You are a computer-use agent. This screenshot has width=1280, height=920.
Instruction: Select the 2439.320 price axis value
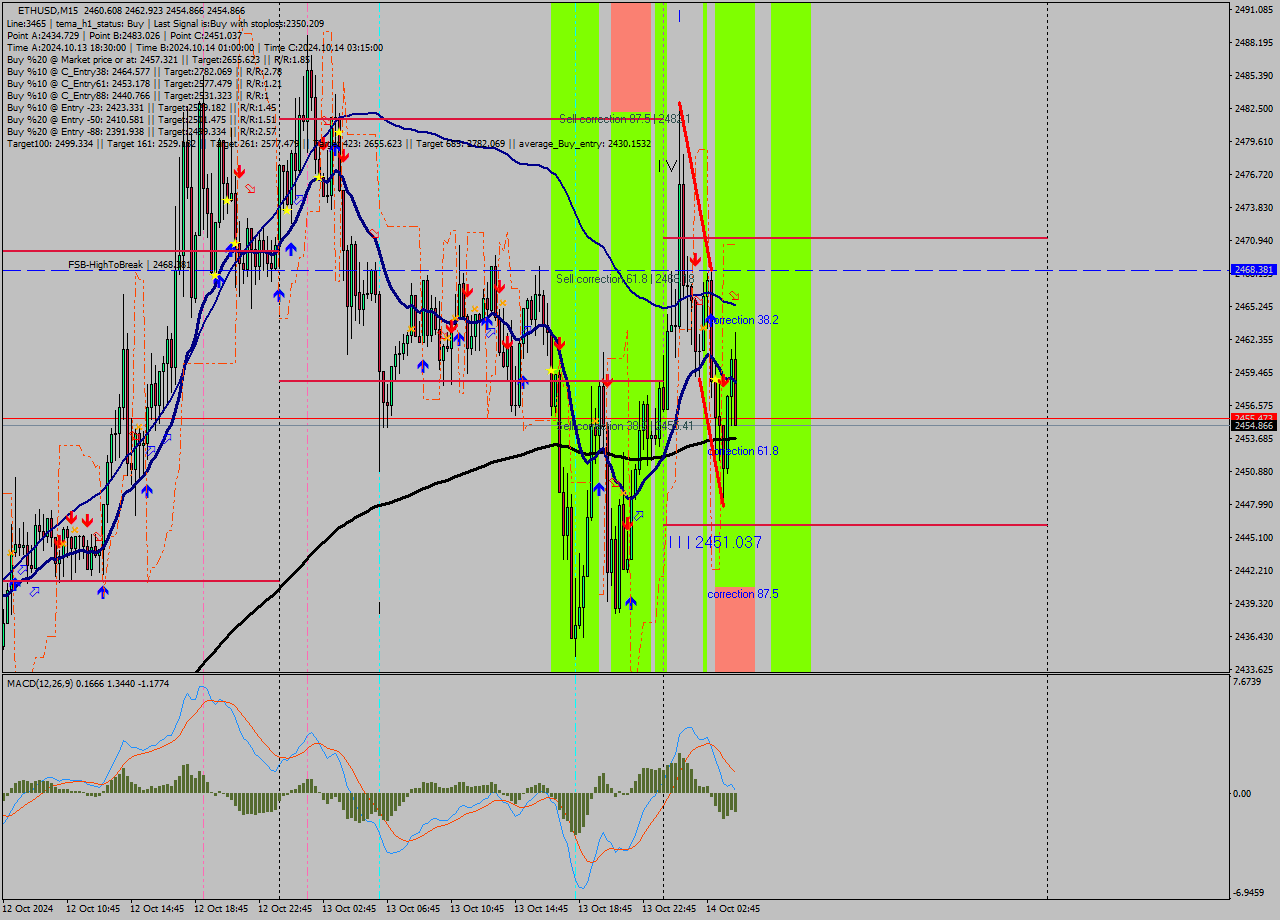coord(1254,603)
